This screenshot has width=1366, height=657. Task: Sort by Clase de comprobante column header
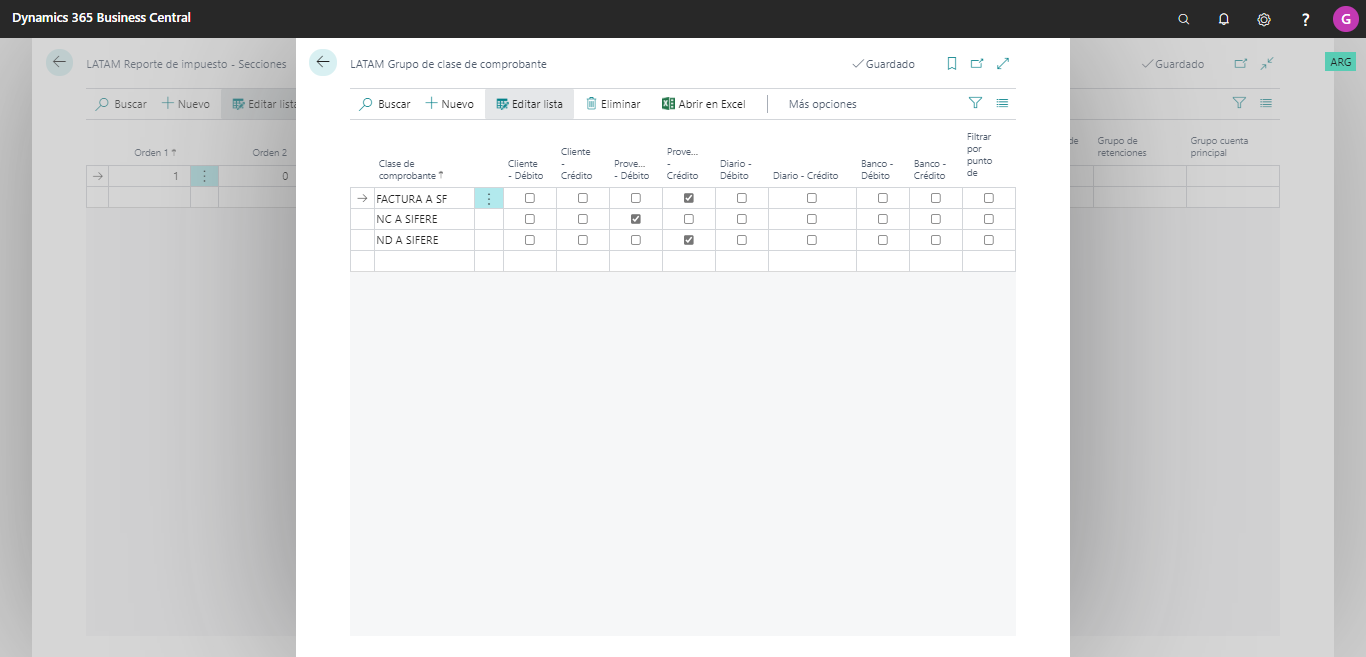410,169
